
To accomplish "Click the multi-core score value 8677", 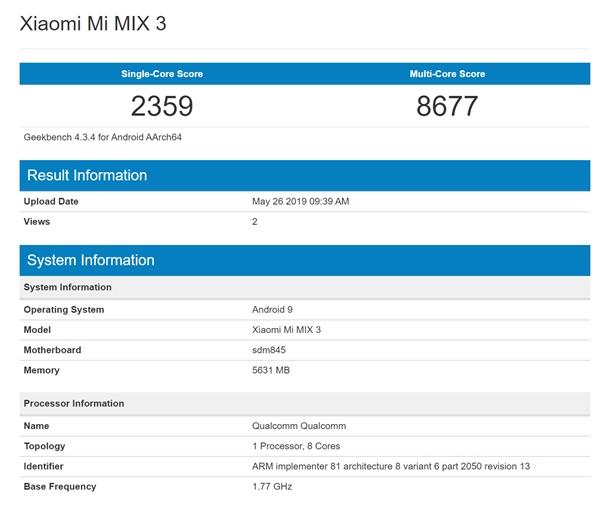I will point(447,106).
